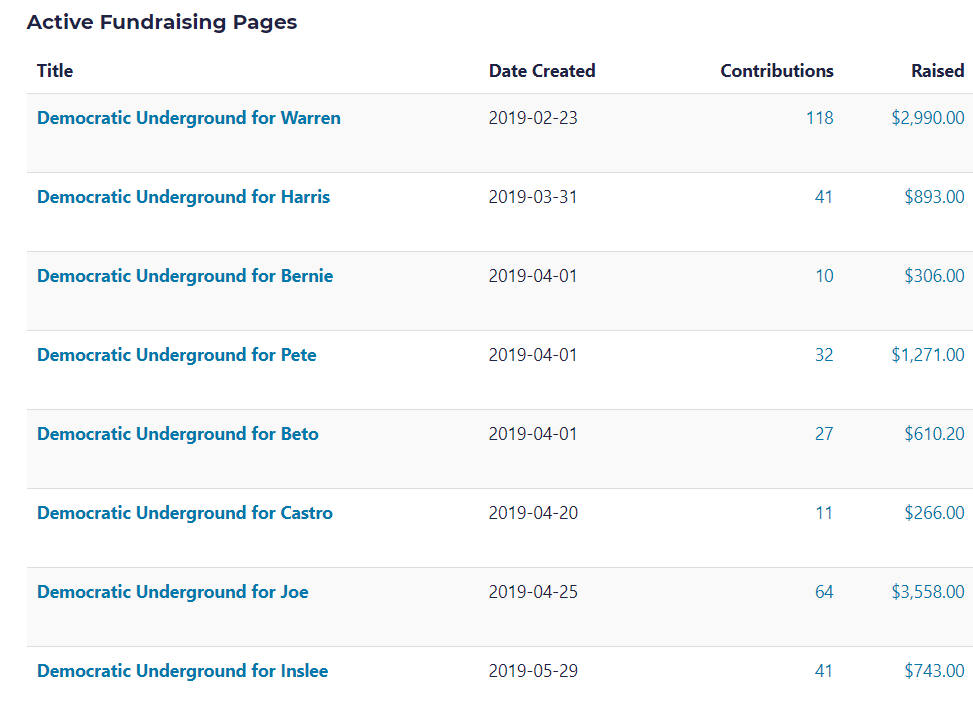Open Democratic Underground for Joe page
This screenshot has width=973, height=708.
tap(172, 592)
